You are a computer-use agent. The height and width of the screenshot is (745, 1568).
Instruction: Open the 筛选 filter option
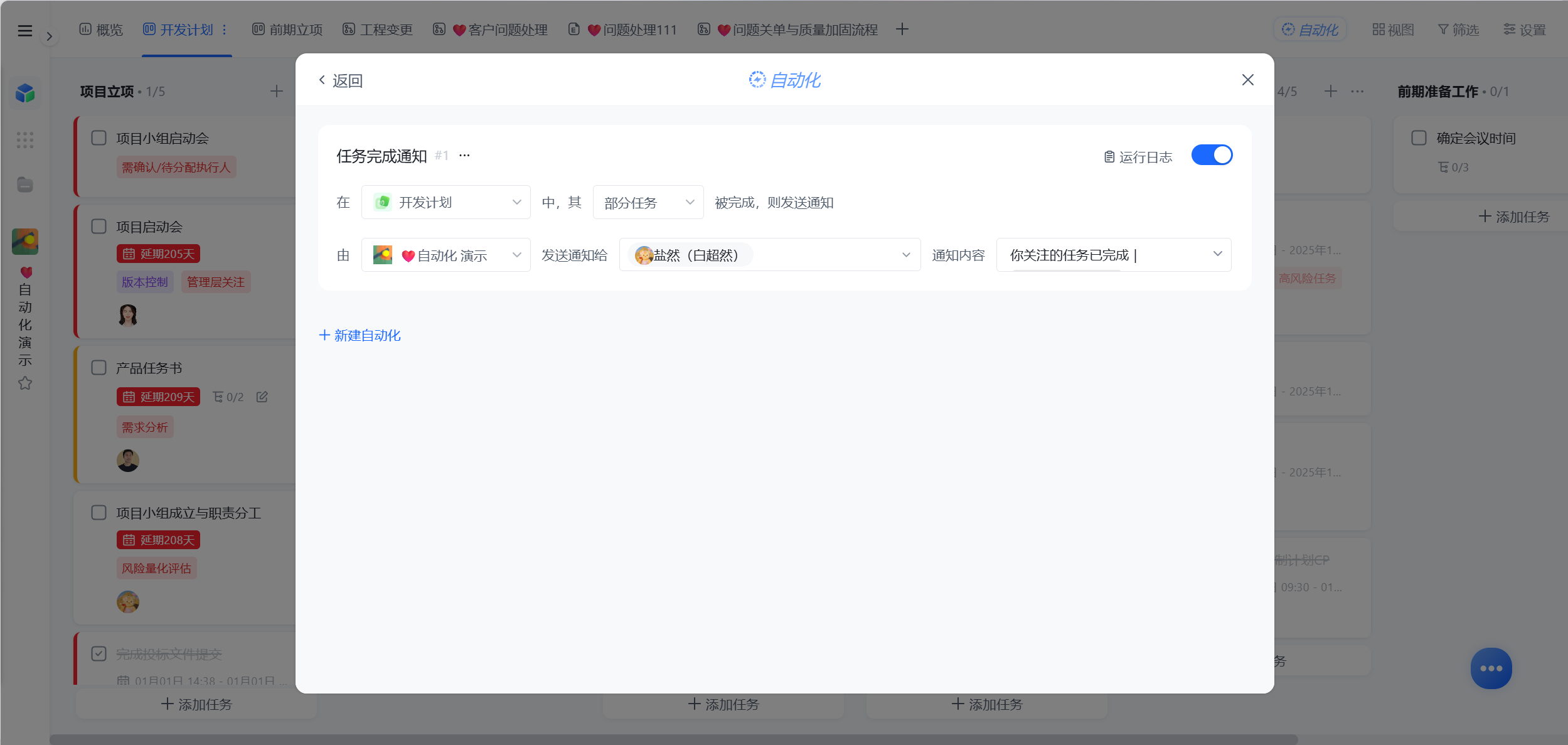pos(1458,29)
